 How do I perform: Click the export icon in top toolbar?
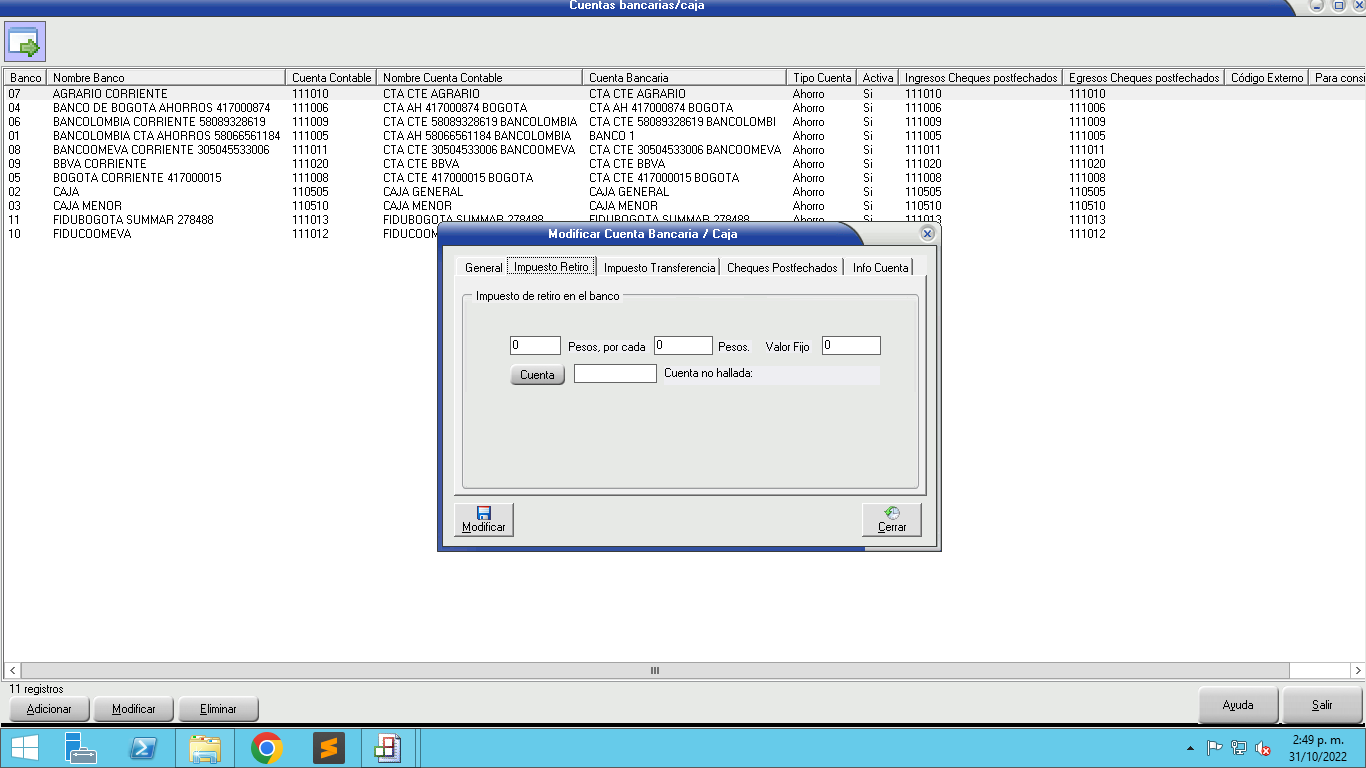(24, 43)
